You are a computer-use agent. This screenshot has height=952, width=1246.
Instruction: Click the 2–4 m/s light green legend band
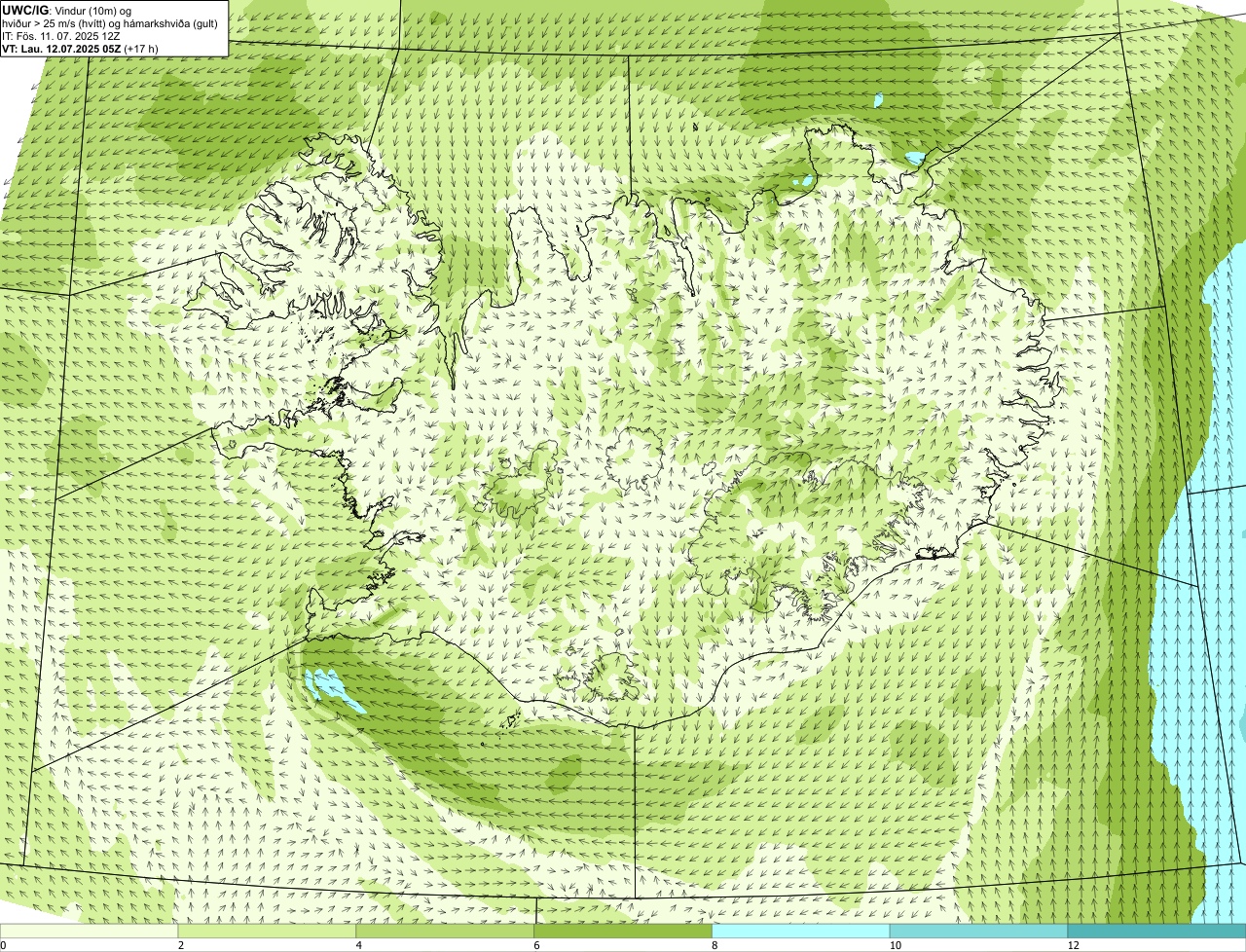[268, 932]
